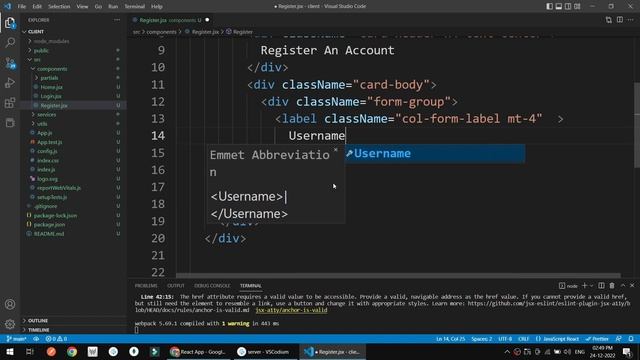The image size is (640, 360).
Task: Click the new terminal plus icon
Action: (x=584, y=286)
